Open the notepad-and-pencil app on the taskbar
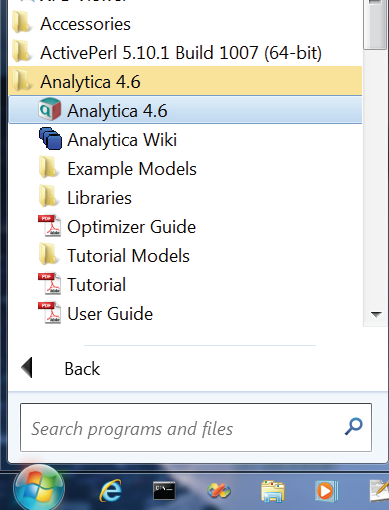The width and height of the screenshot is (389, 510). [379, 490]
